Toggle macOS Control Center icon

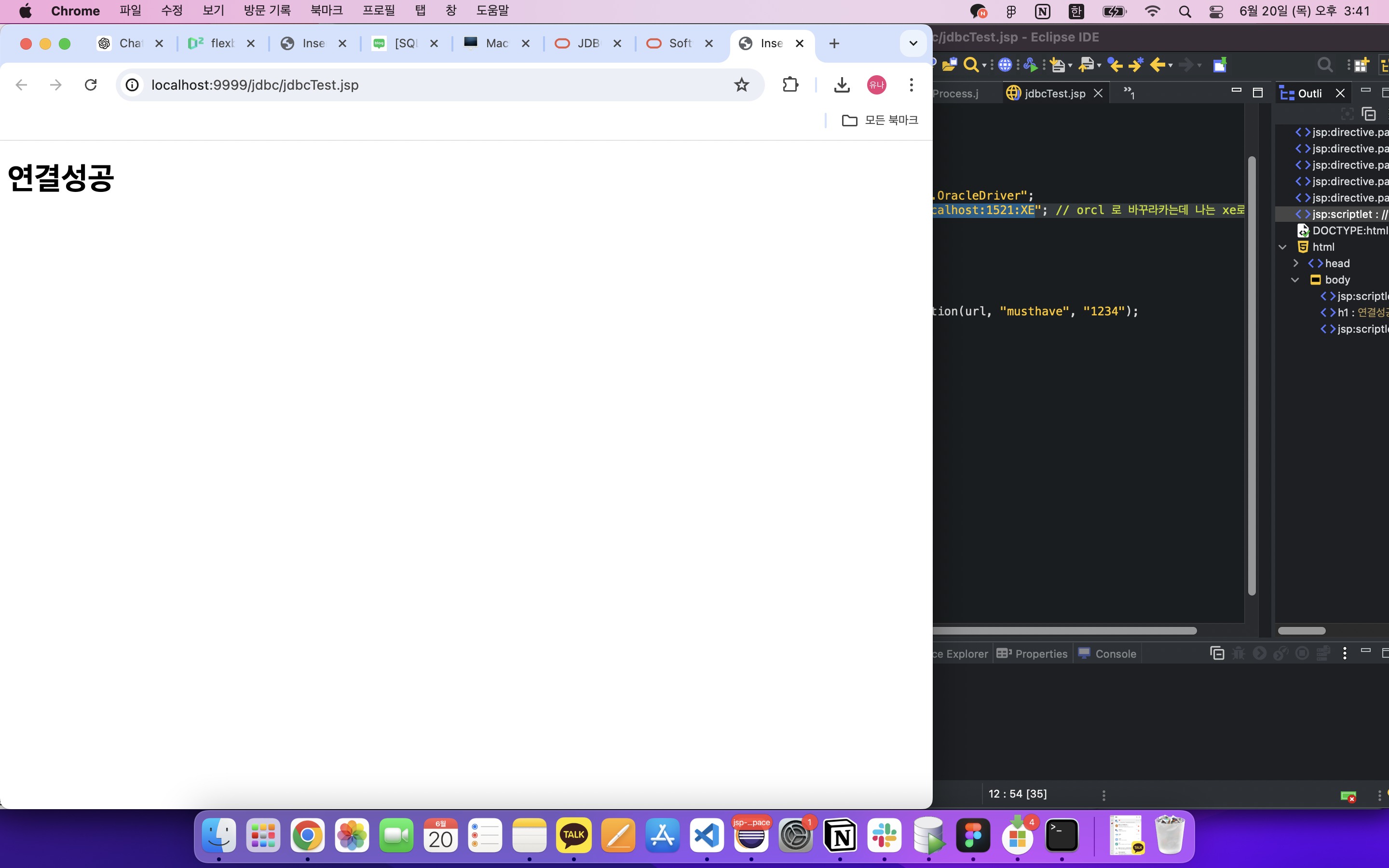(1216, 11)
